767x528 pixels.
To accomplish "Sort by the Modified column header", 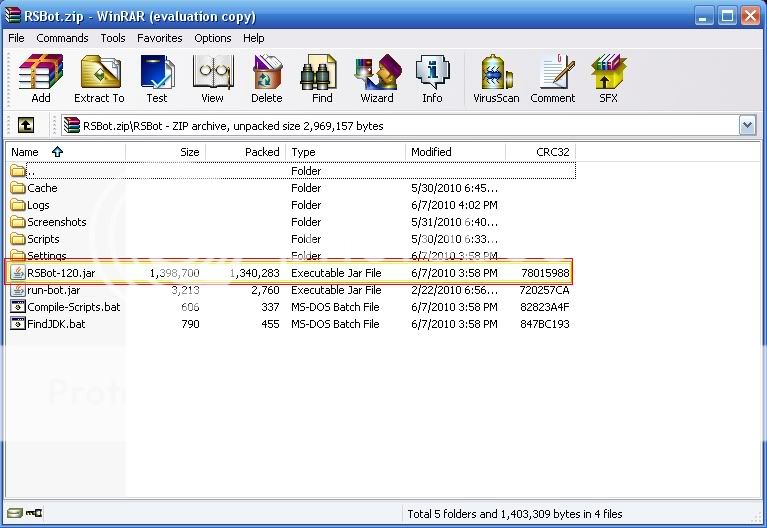I will click(x=455, y=152).
